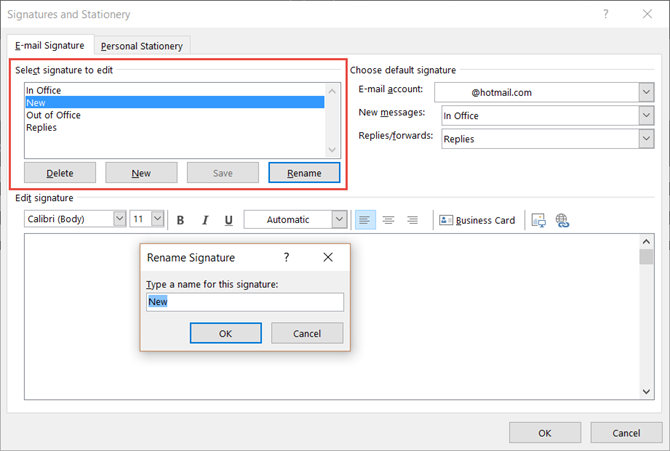Click the signature name input field
The image size is (670, 451).
point(245,302)
